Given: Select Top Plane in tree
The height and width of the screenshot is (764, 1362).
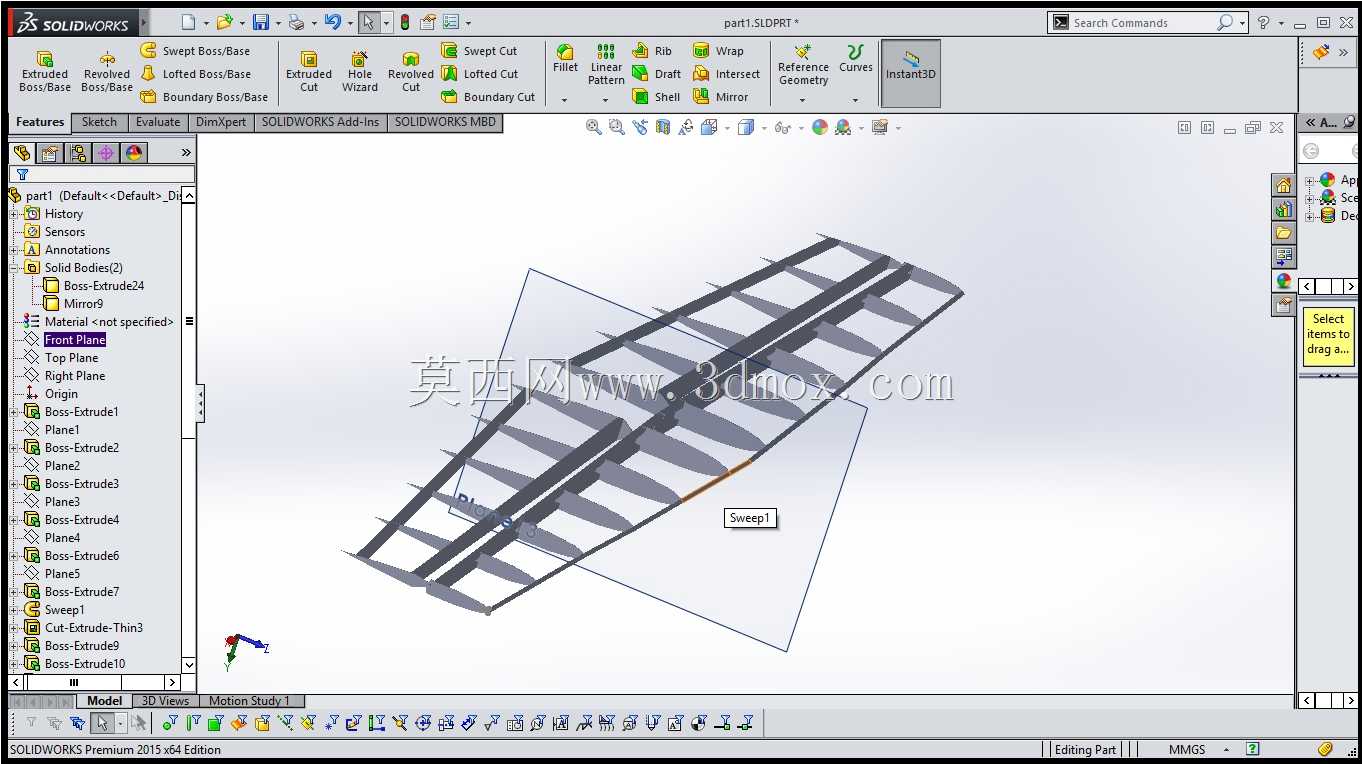Looking at the screenshot, I should [x=72, y=358].
